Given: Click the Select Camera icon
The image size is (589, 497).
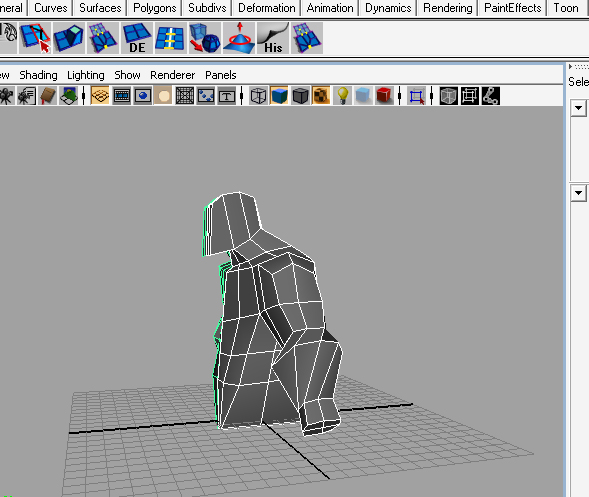Looking at the screenshot, I should click(x=6, y=95).
